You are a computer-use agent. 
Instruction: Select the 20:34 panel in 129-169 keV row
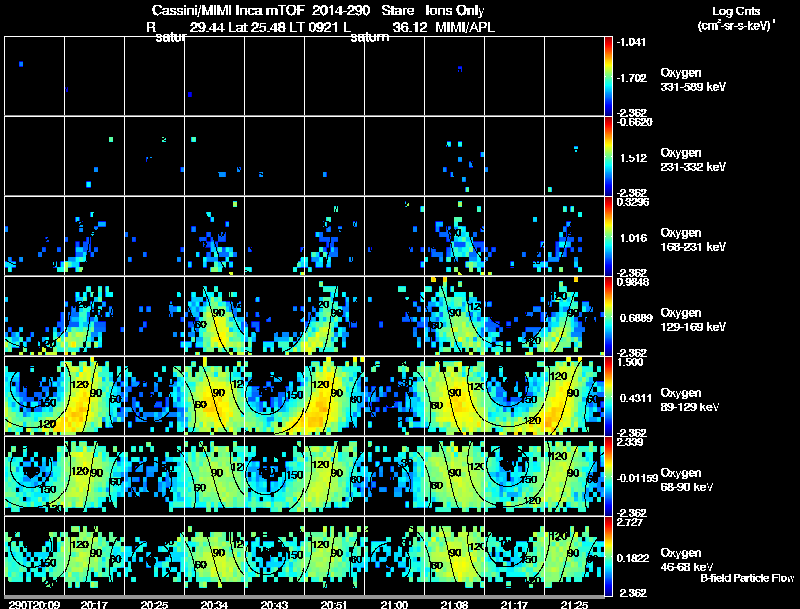pos(214,316)
